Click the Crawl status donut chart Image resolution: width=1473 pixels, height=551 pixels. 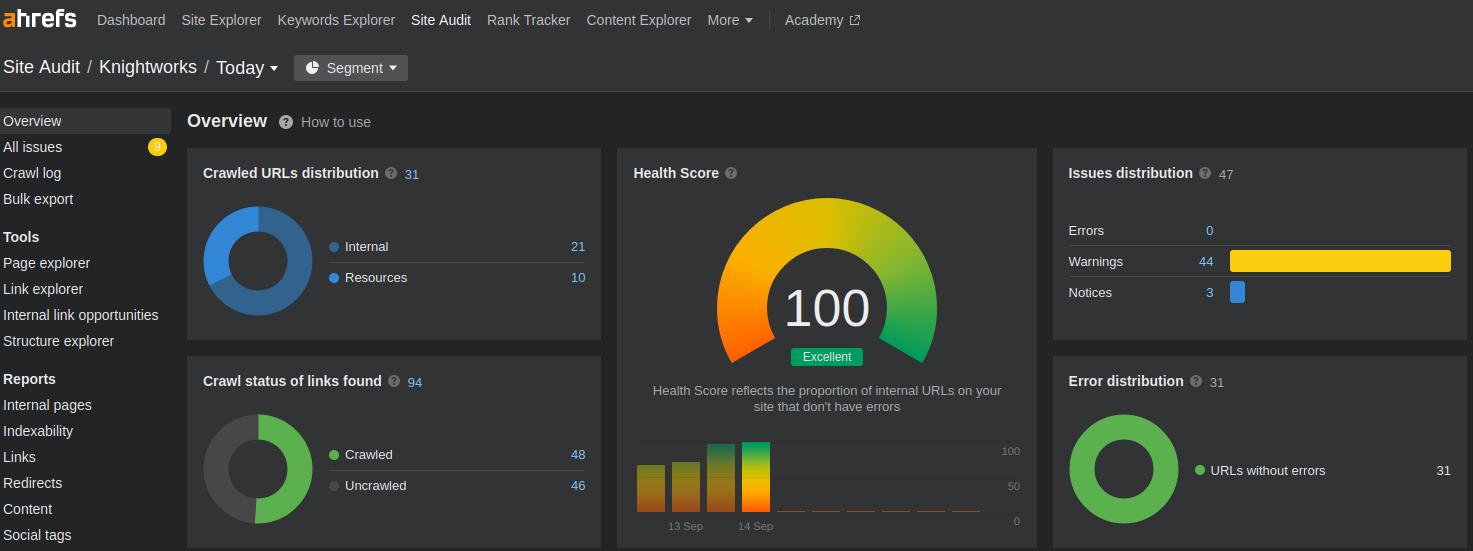[x=258, y=469]
